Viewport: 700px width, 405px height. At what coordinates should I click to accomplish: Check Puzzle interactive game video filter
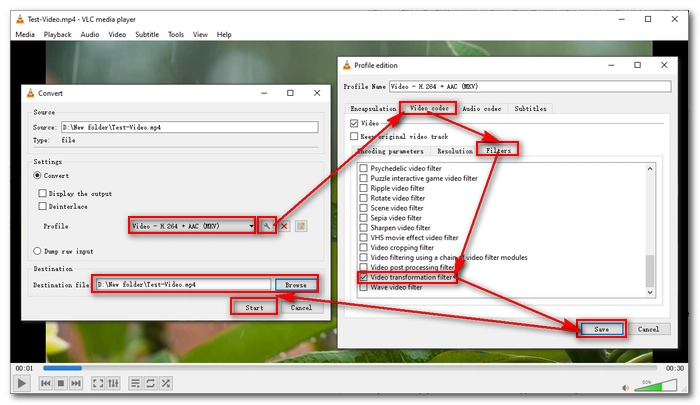tap(363, 178)
